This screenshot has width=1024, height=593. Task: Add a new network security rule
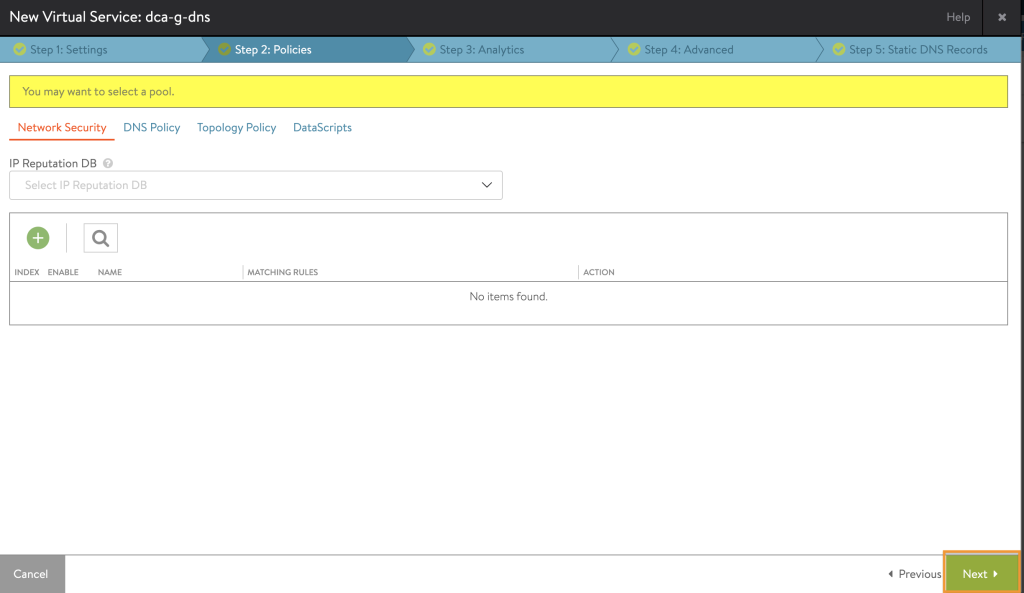38,238
